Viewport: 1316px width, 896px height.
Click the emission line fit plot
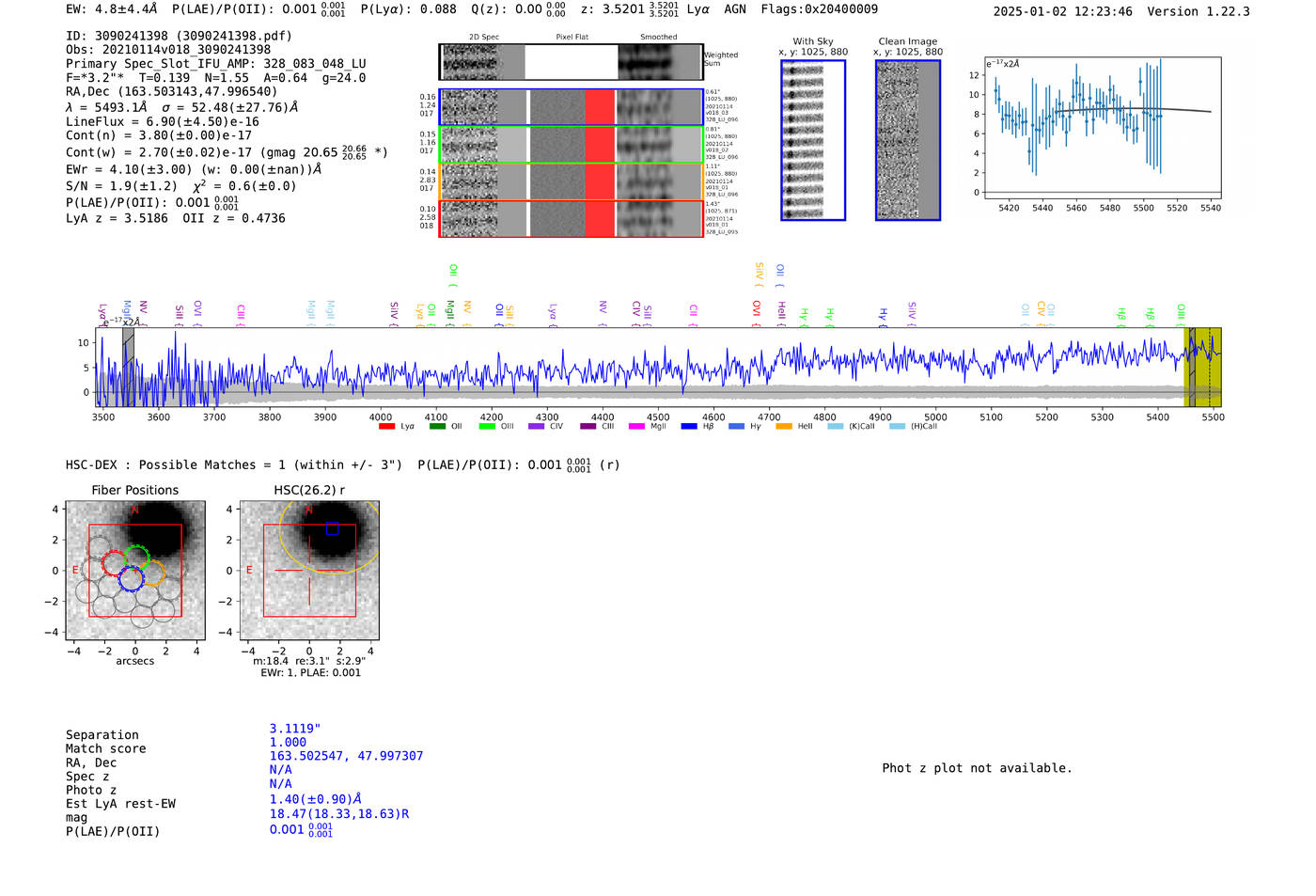[1102, 128]
